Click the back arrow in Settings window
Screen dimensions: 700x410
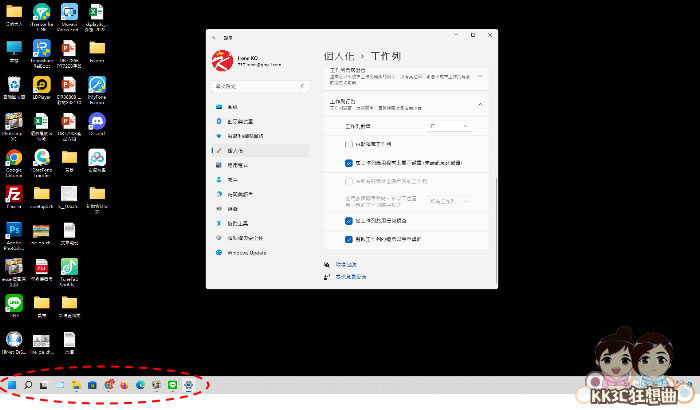pyautogui.click(x=214, y=36)
